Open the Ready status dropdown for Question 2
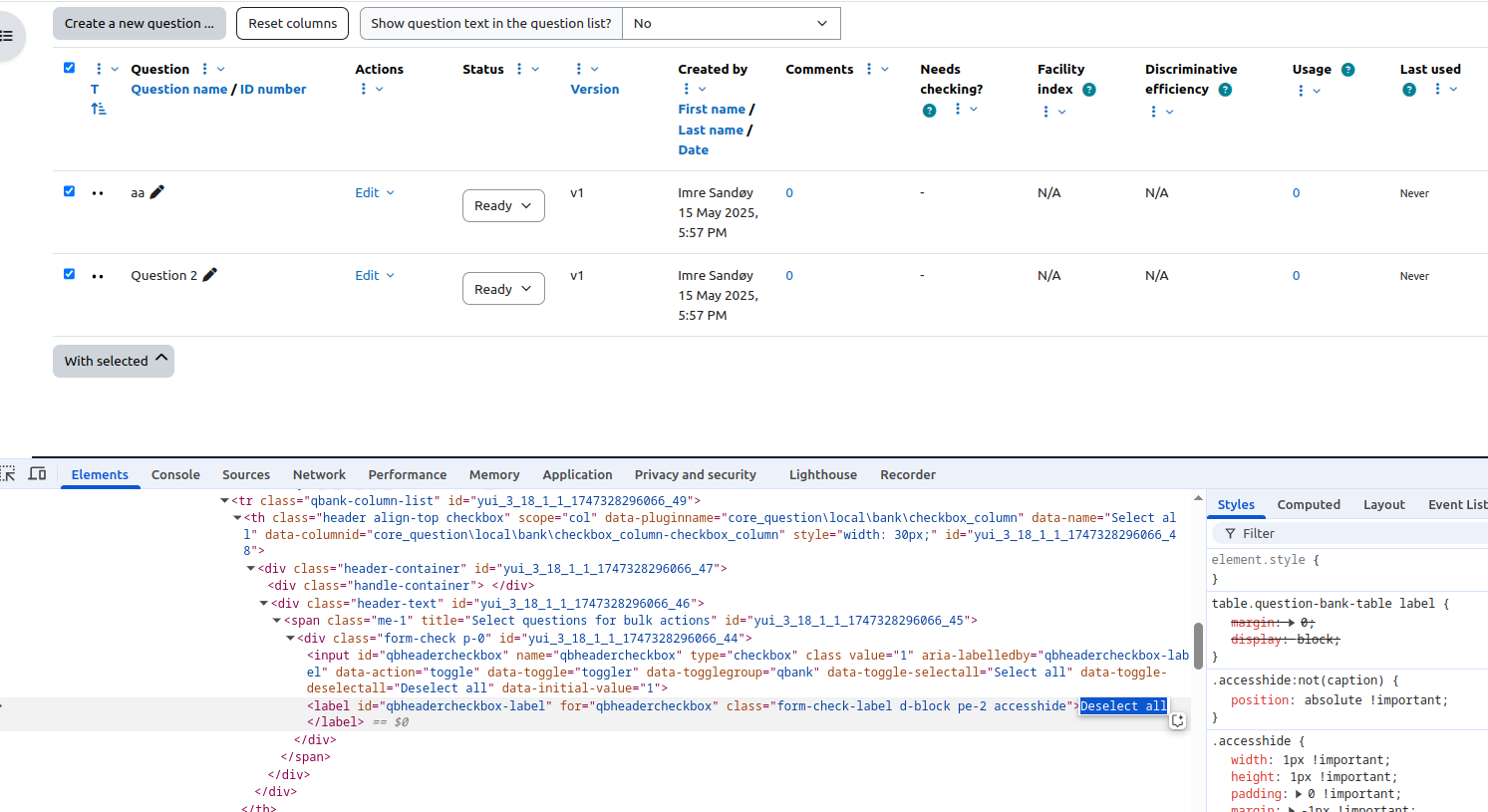The width and height of the screenshot is (1488, 812). 503,289
